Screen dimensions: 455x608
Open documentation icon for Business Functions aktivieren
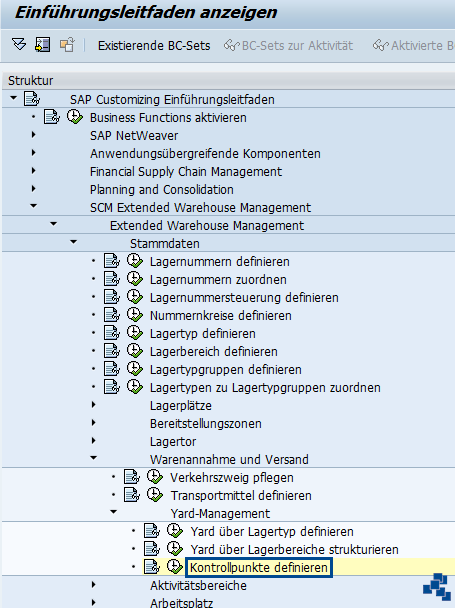[52, 117]
